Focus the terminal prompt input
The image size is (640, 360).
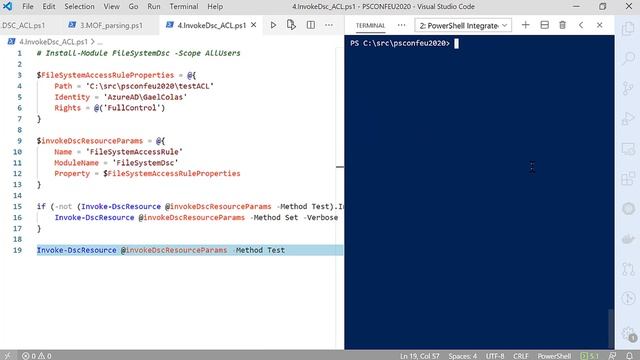tap(456, 43)
